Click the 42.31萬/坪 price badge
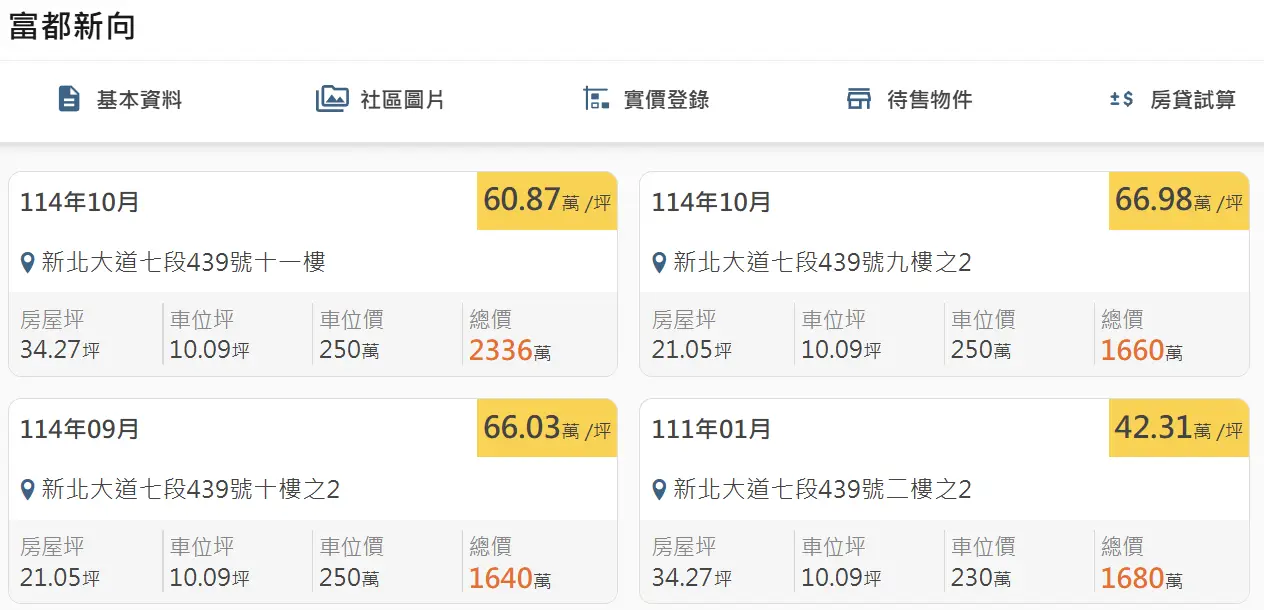Viewport: 1264px width, 610px height. tap(1178, 428)
